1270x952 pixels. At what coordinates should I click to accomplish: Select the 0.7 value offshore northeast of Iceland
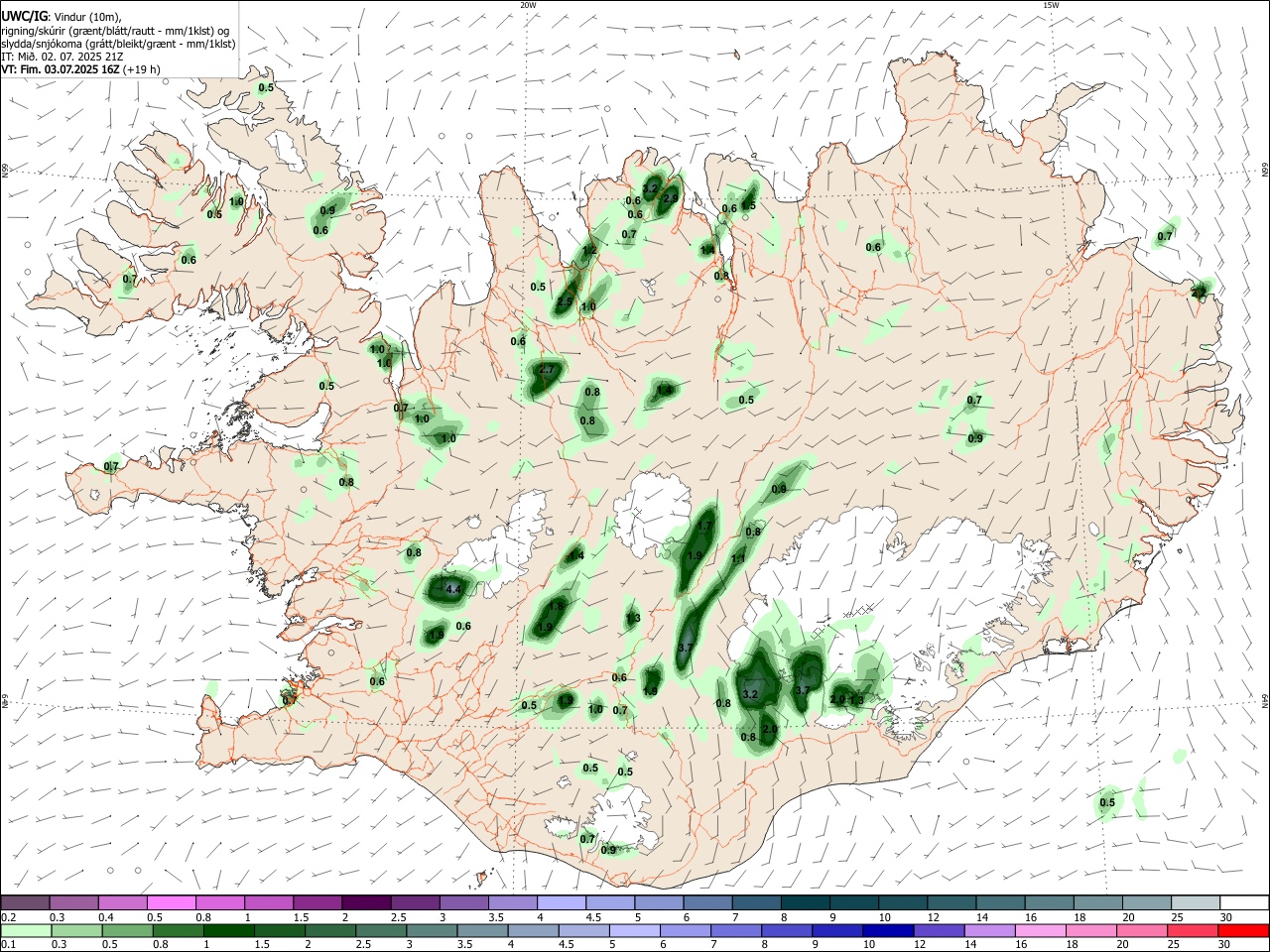[x=1165, y=236]
